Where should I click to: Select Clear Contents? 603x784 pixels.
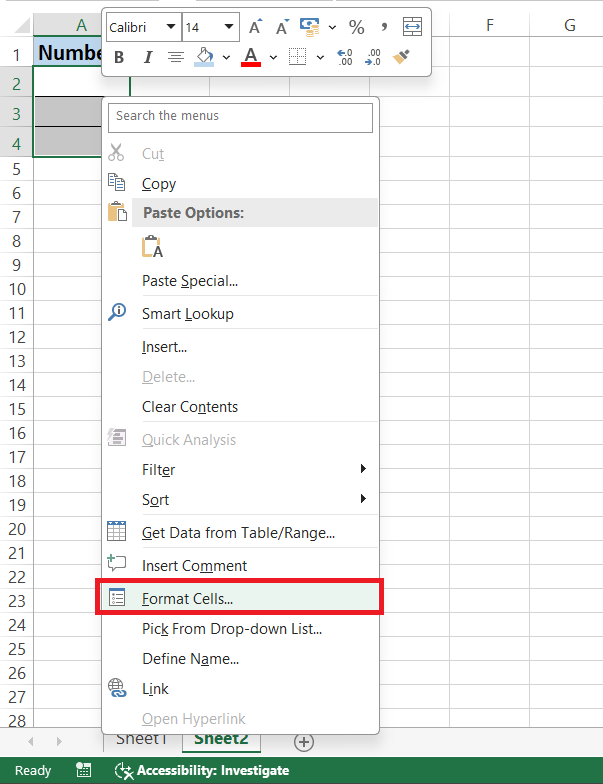(240, 406)
